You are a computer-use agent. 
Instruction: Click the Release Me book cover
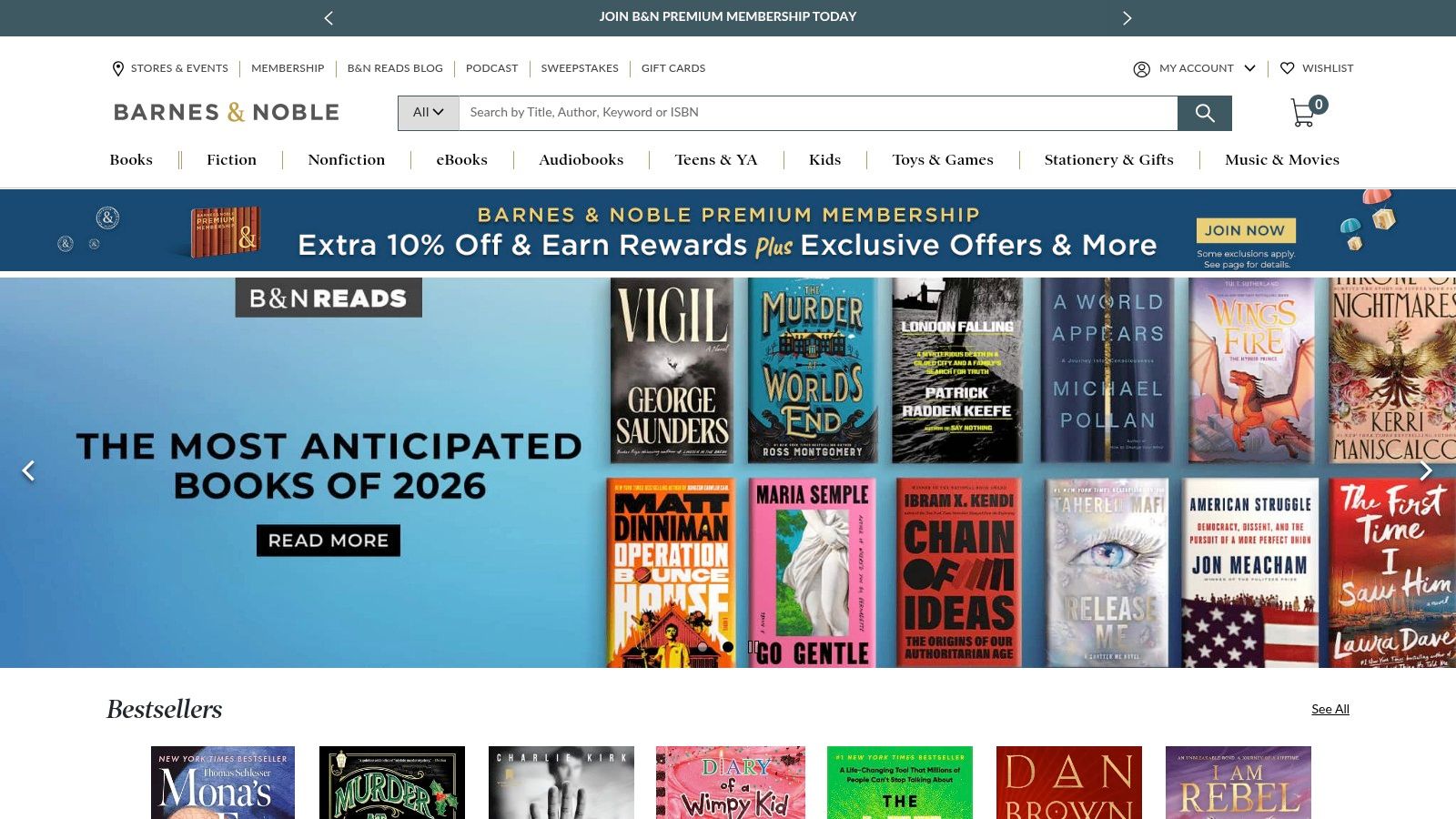pos(1107,573)
